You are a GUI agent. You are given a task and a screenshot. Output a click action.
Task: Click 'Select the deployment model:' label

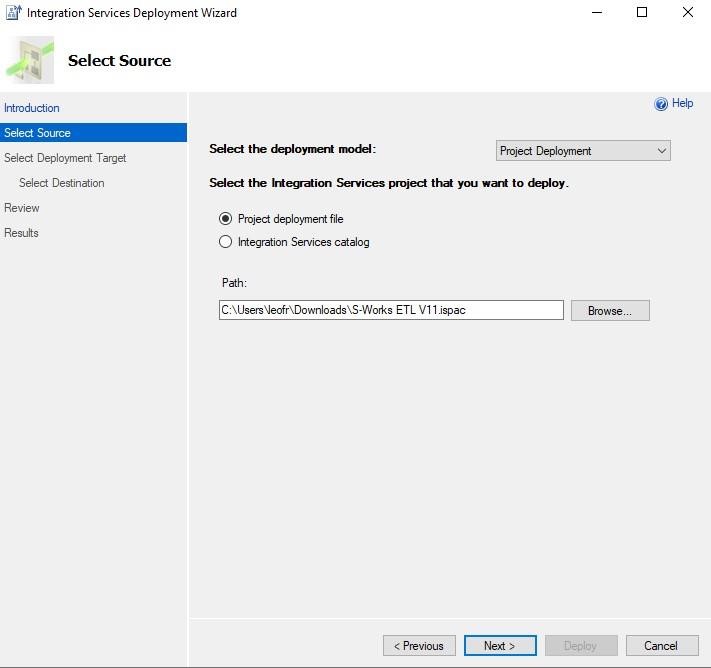pos(292,149)
